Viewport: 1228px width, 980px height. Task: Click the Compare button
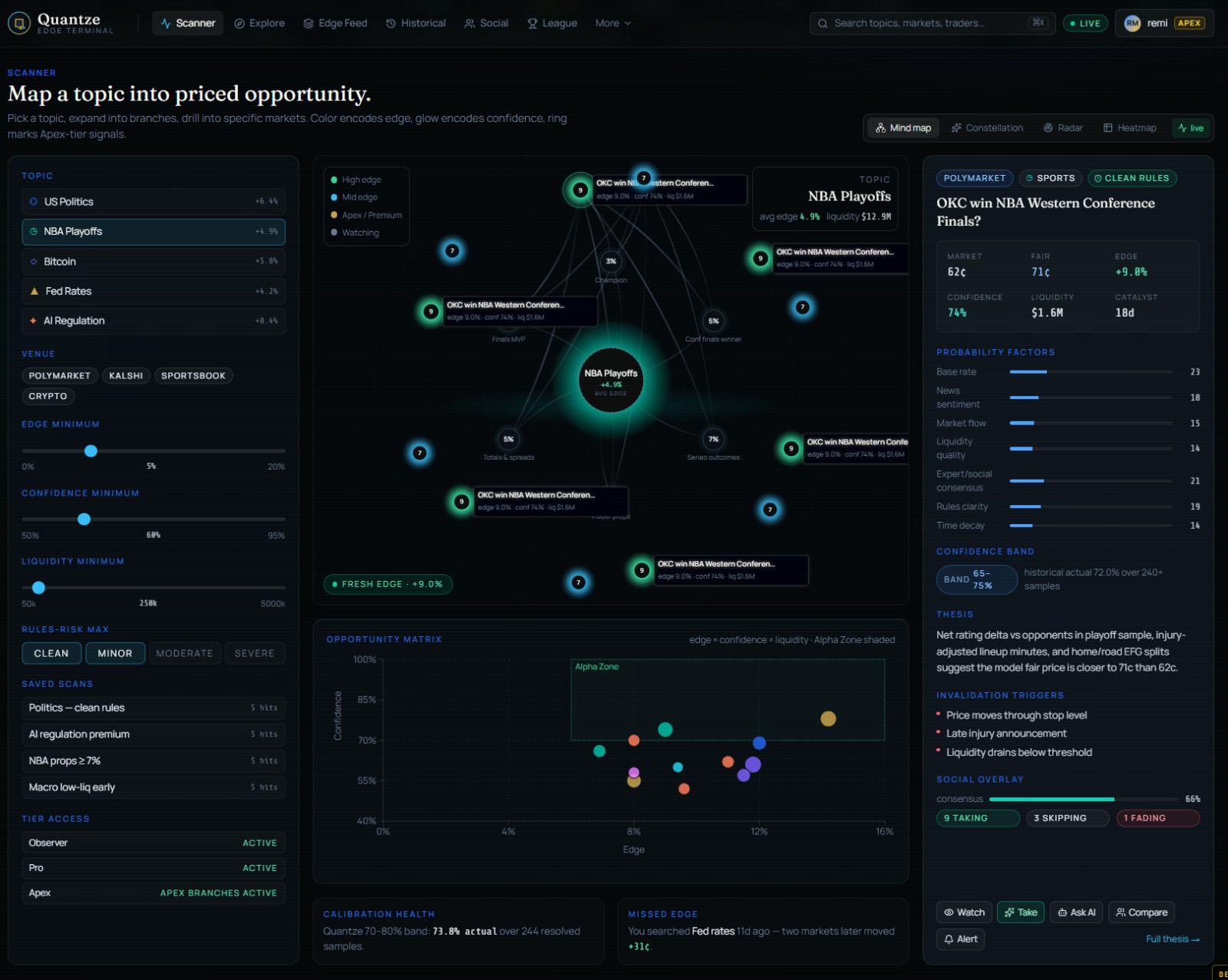[x=1141, y=913]
